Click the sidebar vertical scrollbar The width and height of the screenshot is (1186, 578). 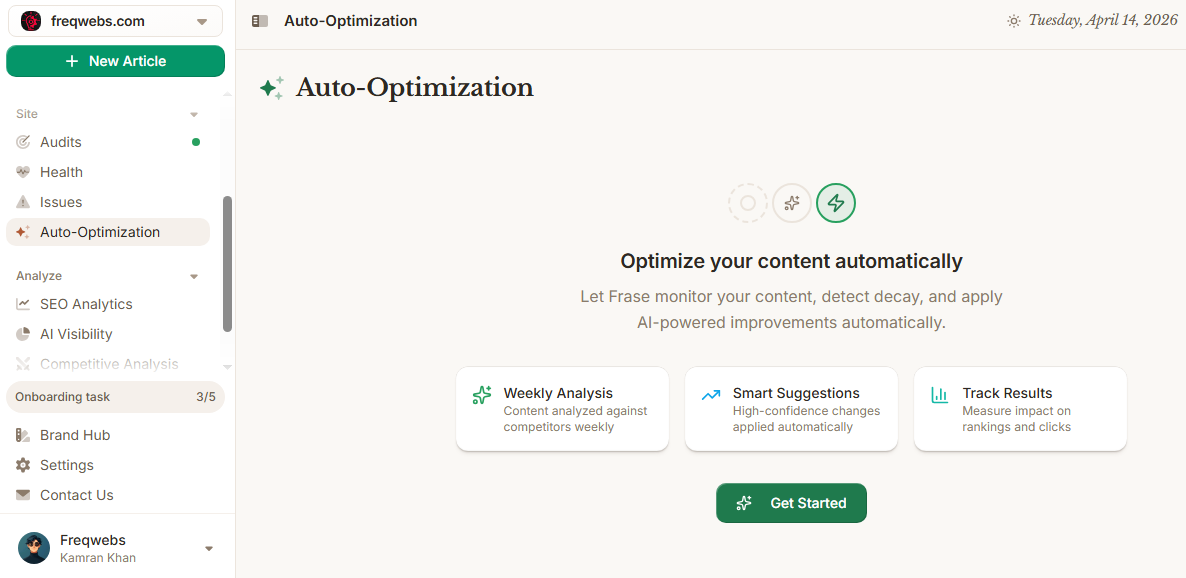(227, 262)
